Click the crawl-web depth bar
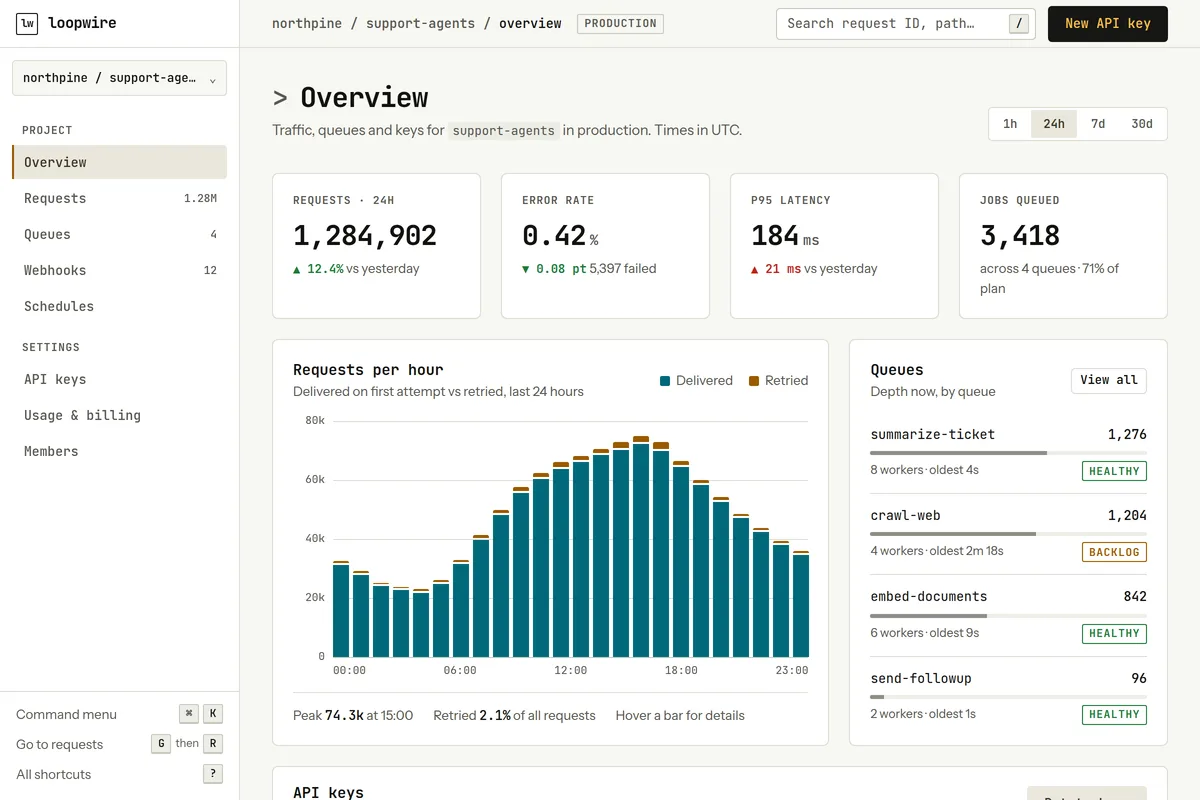1200x800 pixels. [x=1008, y=534]
